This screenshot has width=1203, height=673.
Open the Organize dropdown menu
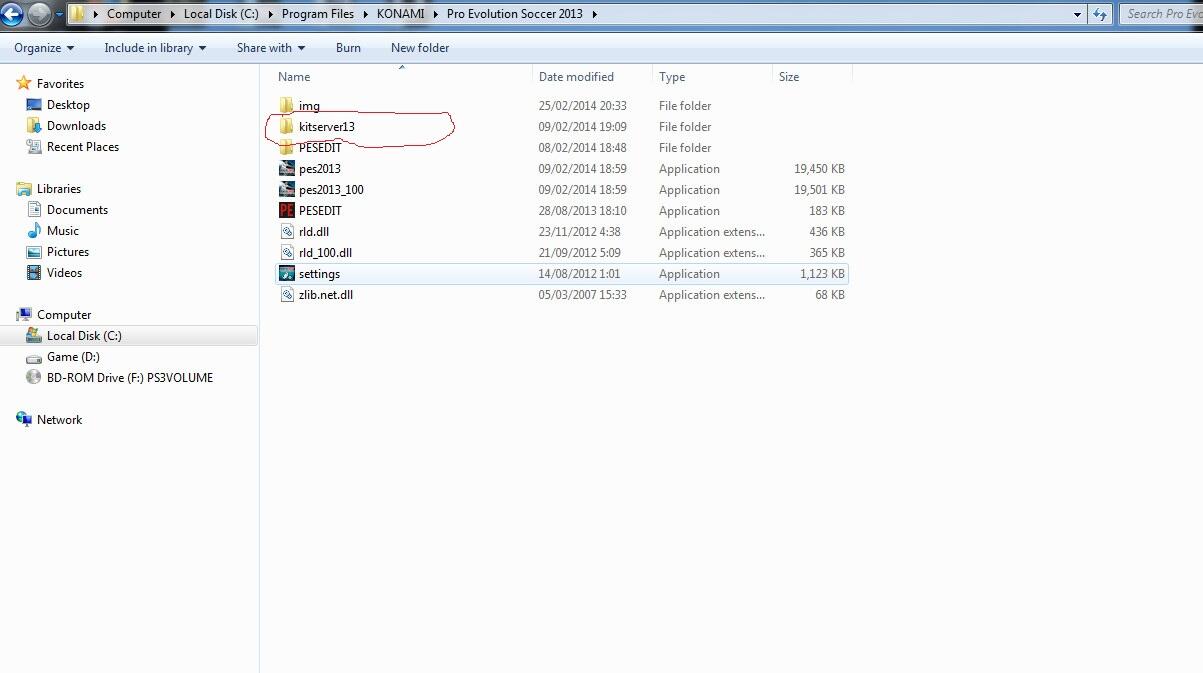tap(44, 47)
